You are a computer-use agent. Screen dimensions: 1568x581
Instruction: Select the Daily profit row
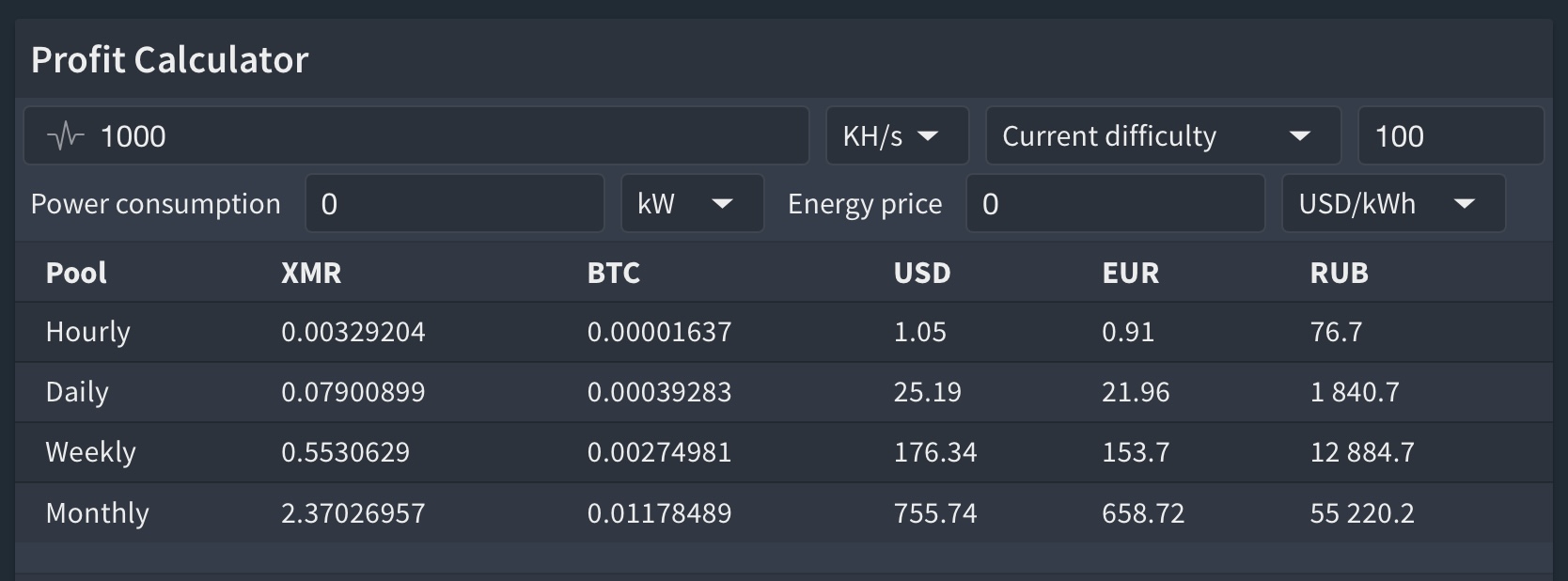pos(784,392)
